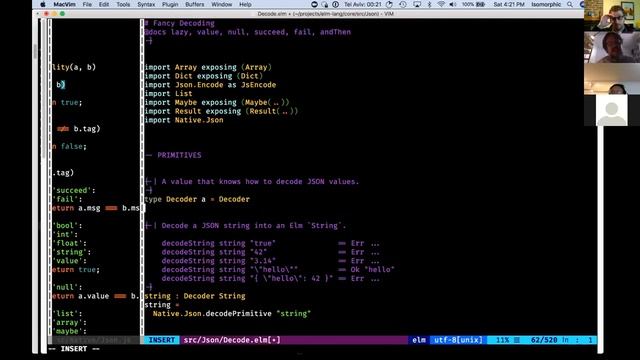The height and width of the screenshot is (360, 640).
Task: Click Native.Json.decodePrimitive "string" line
Action: point(232,314)
